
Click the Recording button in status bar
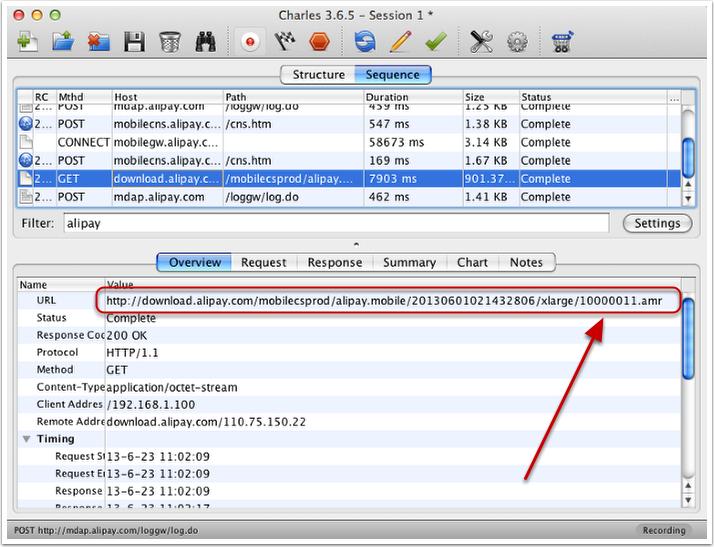coord(664,530)
